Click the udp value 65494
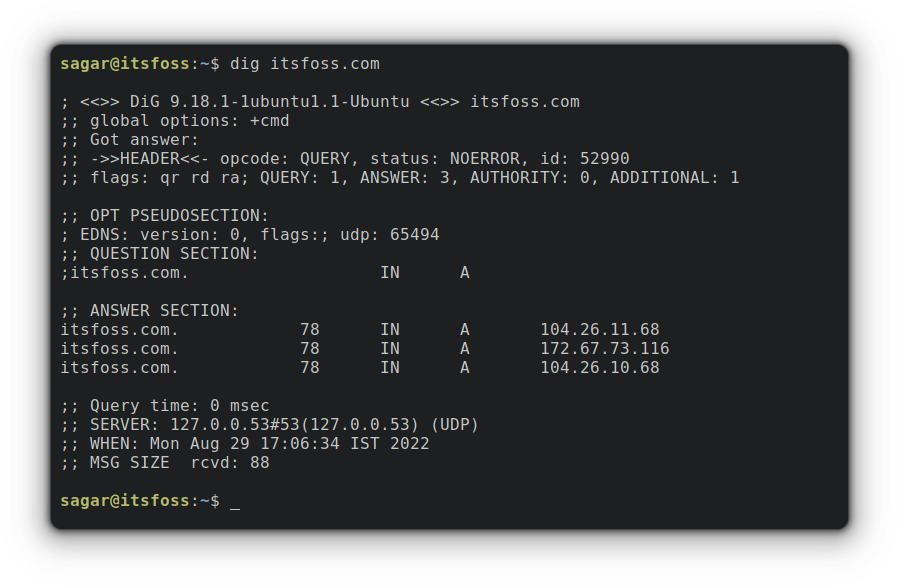Viewport: 900px width, 587px height. [414, 235]
